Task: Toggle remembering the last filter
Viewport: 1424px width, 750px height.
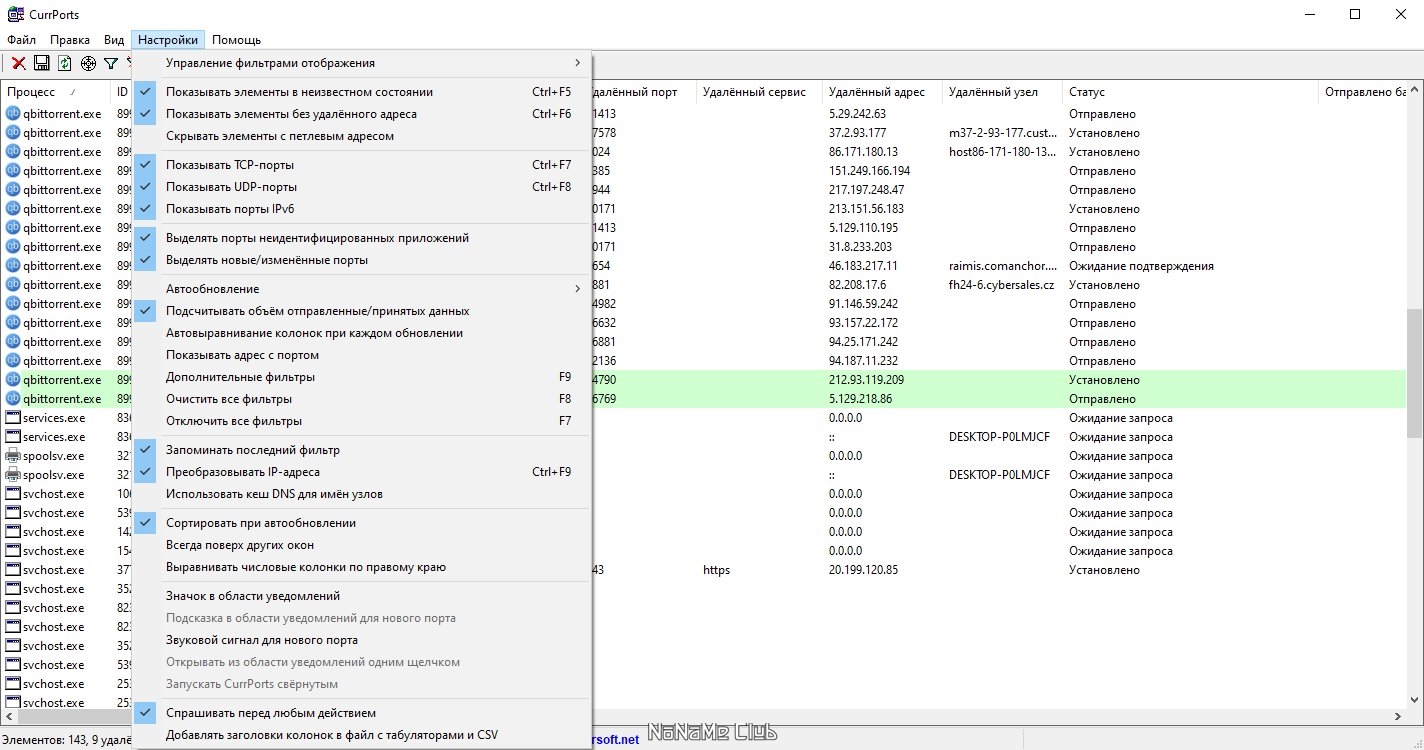Action: [362, 450]
